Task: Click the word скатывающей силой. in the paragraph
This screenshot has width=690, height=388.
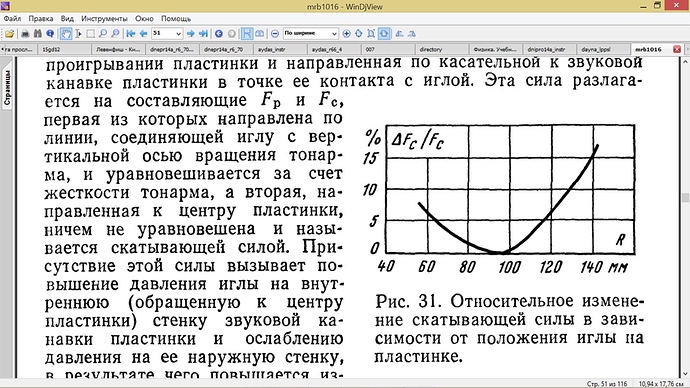Action: tap(200, 247)
